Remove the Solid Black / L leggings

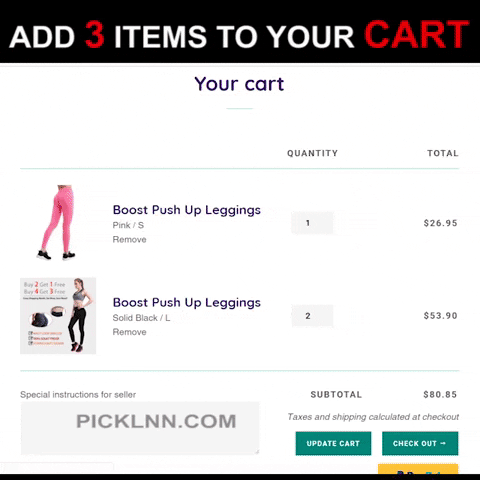pos(129,332)
